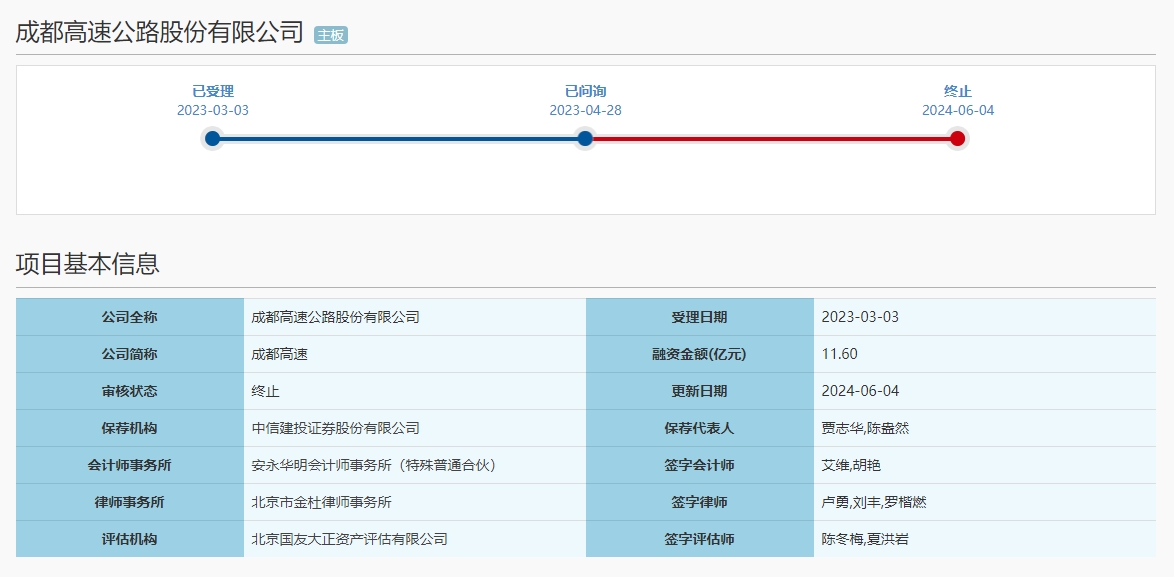
Task: Click the 项目基本信息 section heading
Action: click(88, 264)
